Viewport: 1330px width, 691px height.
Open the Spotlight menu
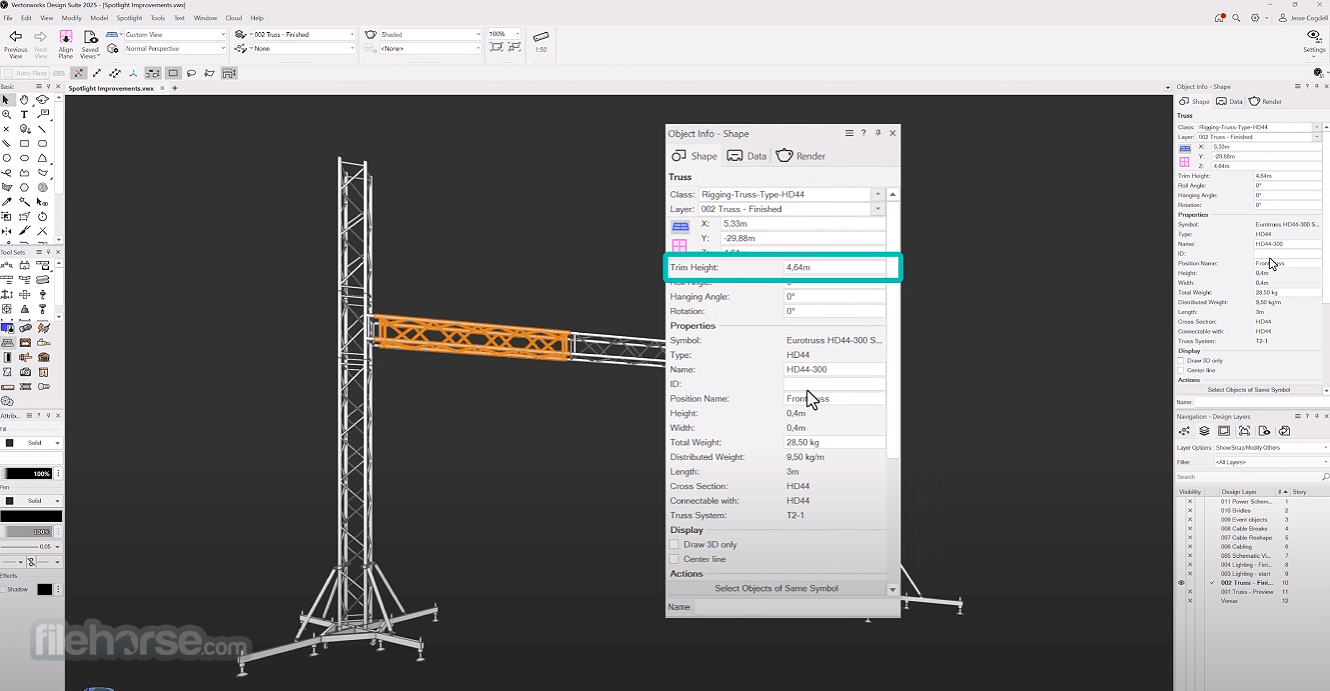129,18
